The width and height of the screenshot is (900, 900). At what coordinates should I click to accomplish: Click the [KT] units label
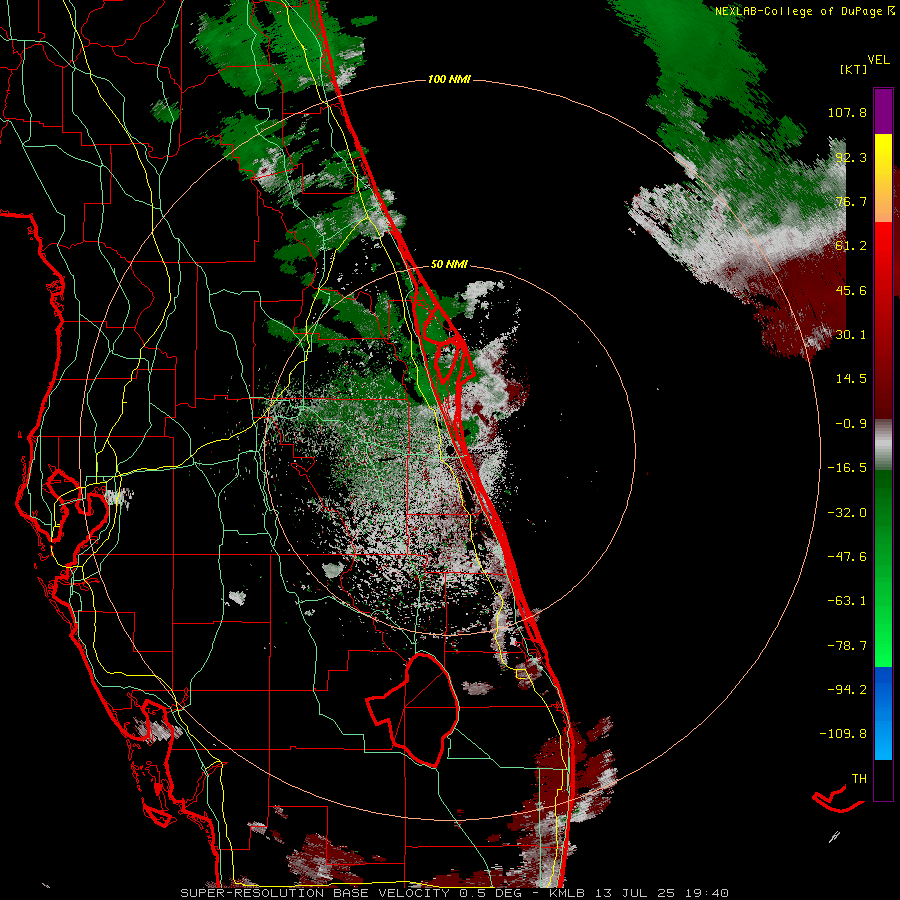pos(853,69)
